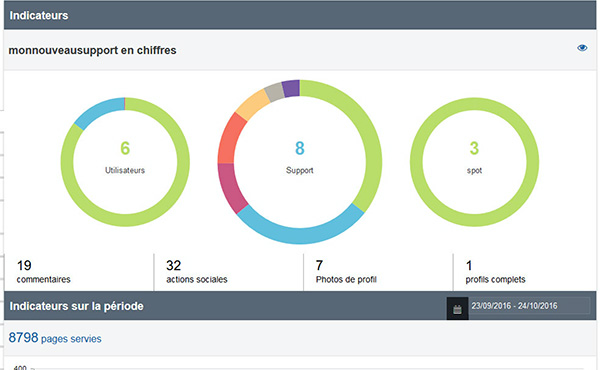Select the 7 Photos de profil stat
Image resolution: width=600 pixels, height=370 pixels.
point(346,272)
